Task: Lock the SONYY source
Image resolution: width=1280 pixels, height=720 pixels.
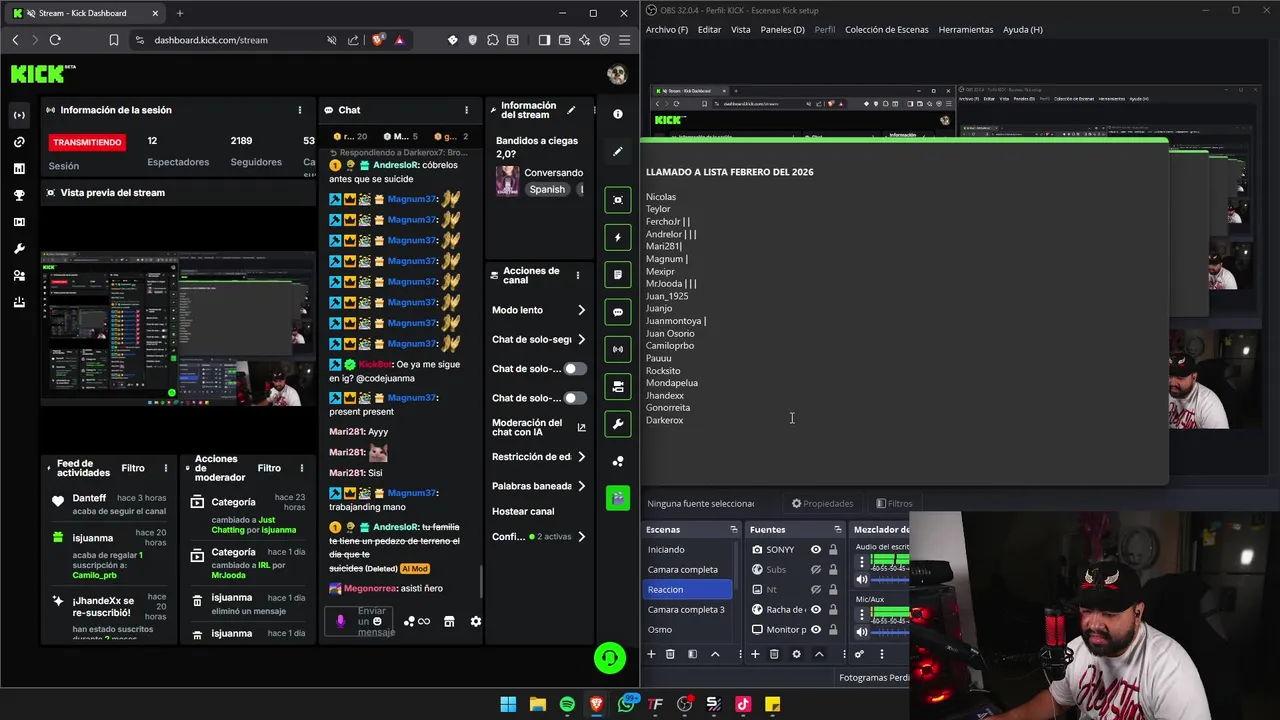Action: (833, 549)
